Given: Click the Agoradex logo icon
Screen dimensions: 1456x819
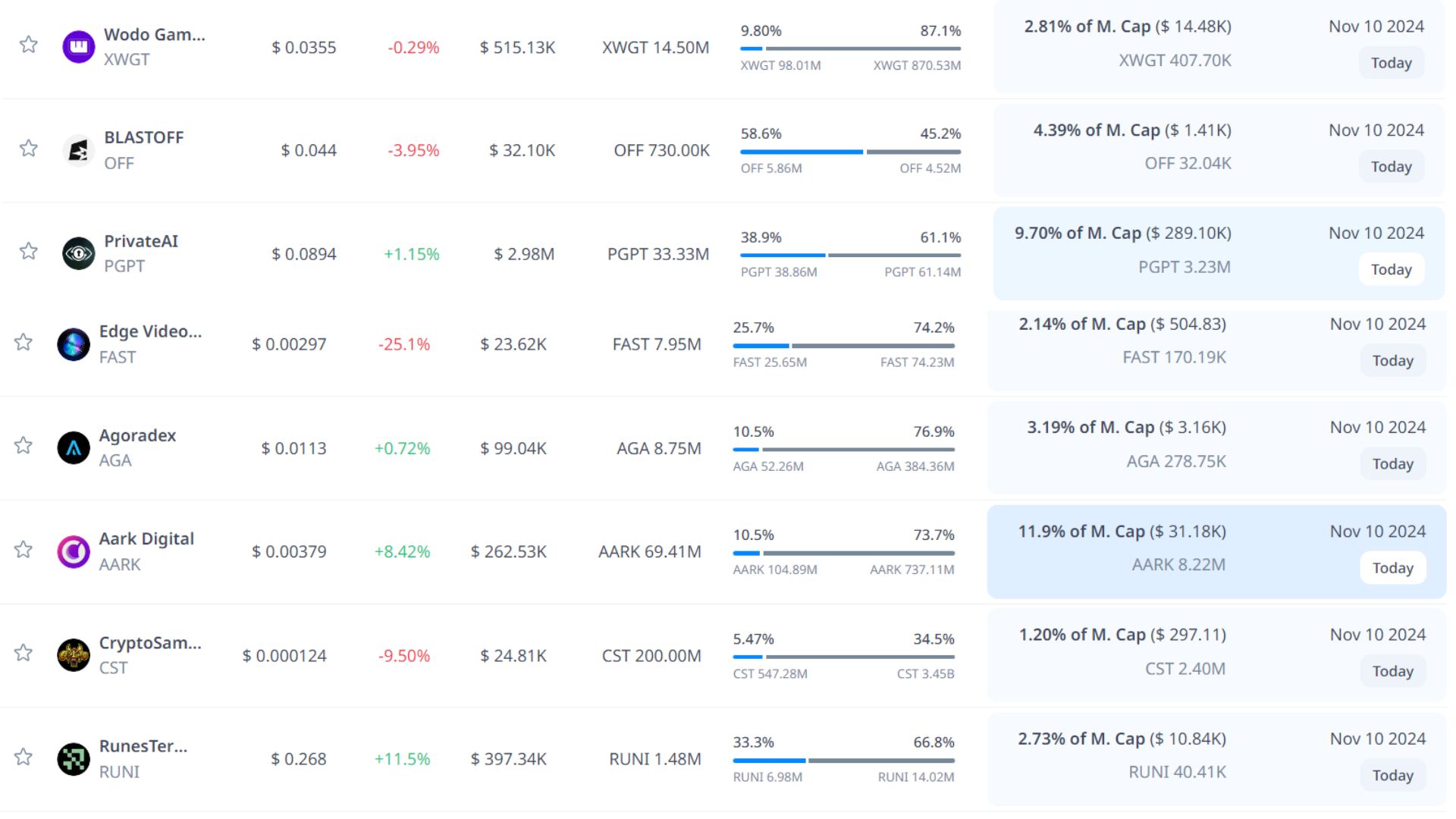Looking at the screenshot, I should [74, 447].
